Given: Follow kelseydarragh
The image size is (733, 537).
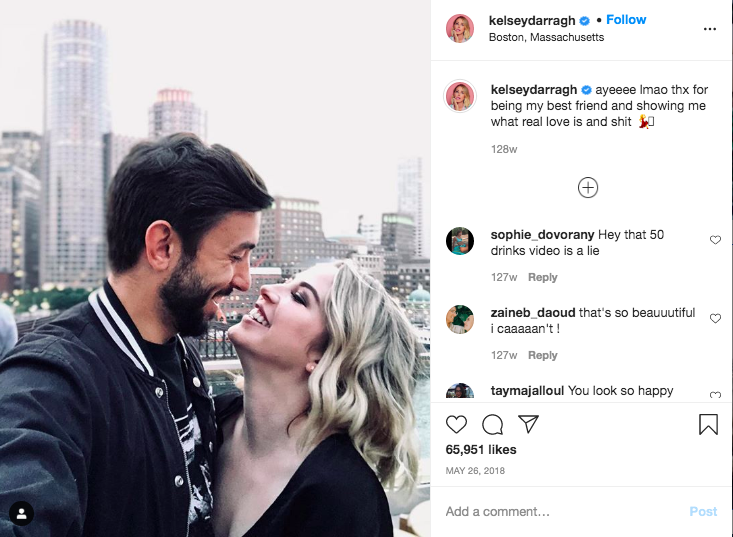Looking at the screenshot, I should coord(626,20).
